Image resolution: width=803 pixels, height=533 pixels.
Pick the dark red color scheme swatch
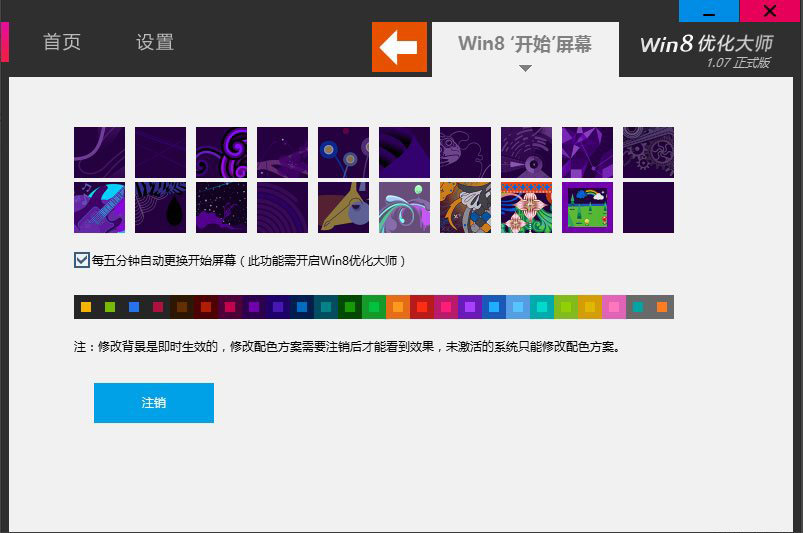pyautogui.click(x=206, y=307)
